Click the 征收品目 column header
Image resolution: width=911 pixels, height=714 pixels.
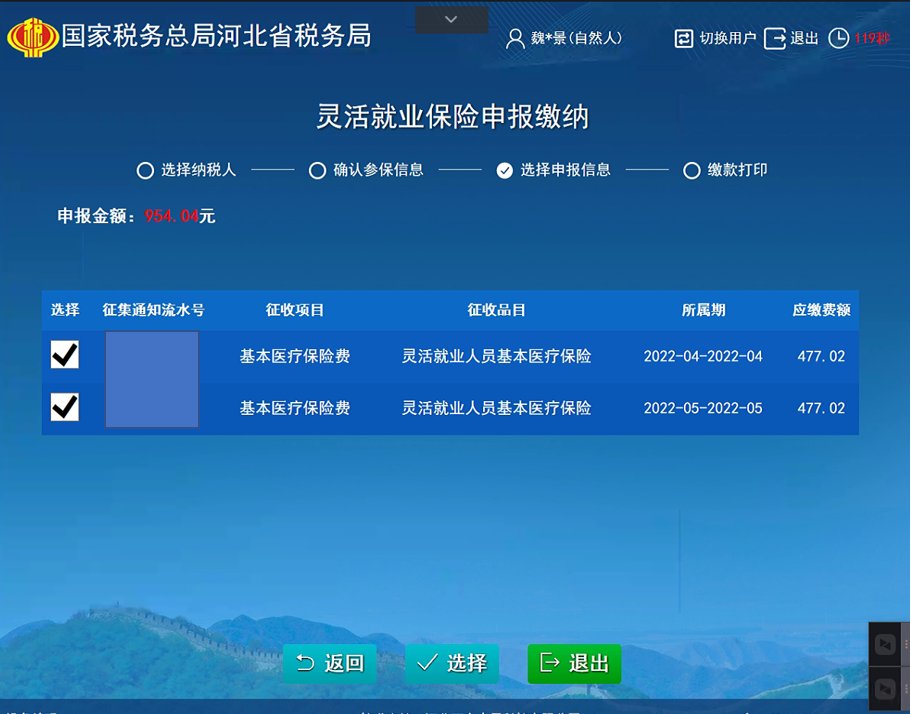pyautogui.click(x=496, y=310)
